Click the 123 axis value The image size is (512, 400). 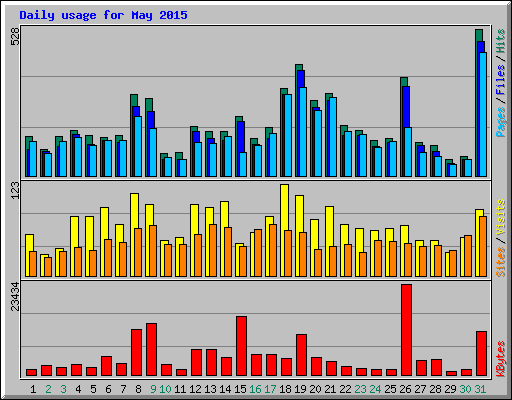pos(15,190)
